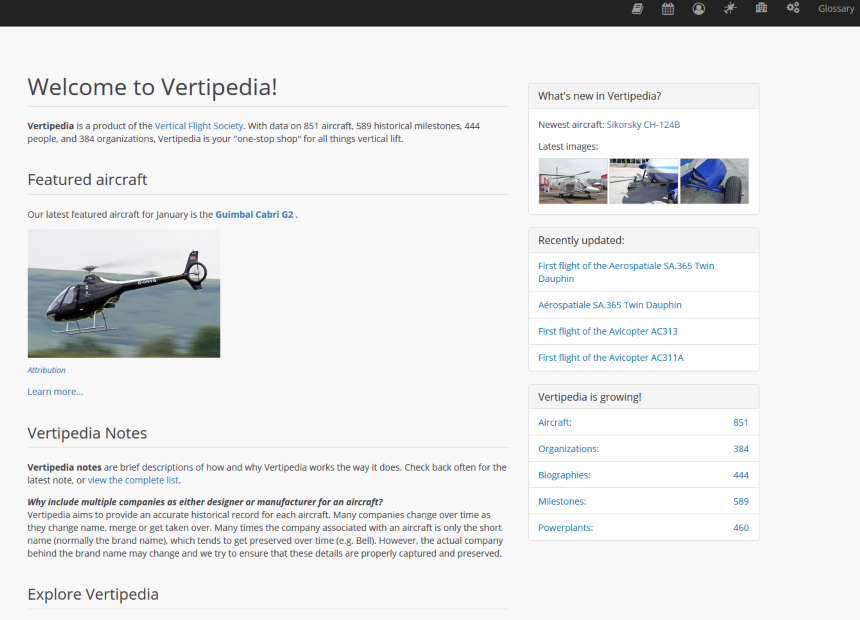
Task: Open the Glossary menu item
Action: point(836,8)
